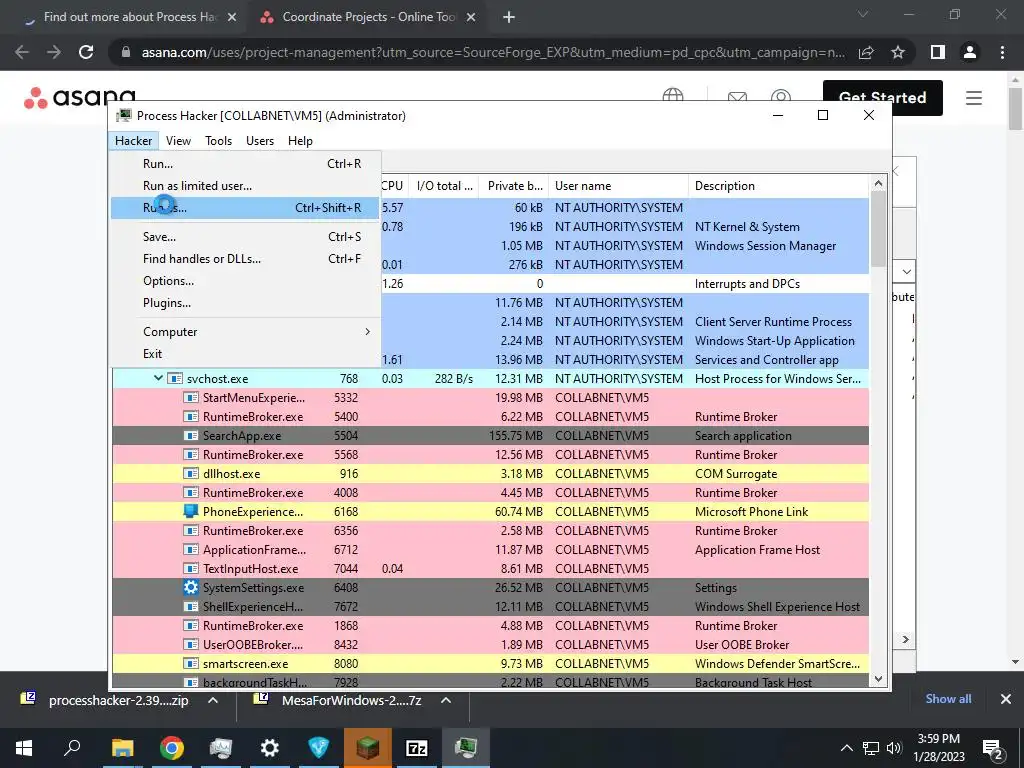Viewport: 1024px width, 768px height.
Task: Click Show all downloads
Action: [x=948, y=699]
